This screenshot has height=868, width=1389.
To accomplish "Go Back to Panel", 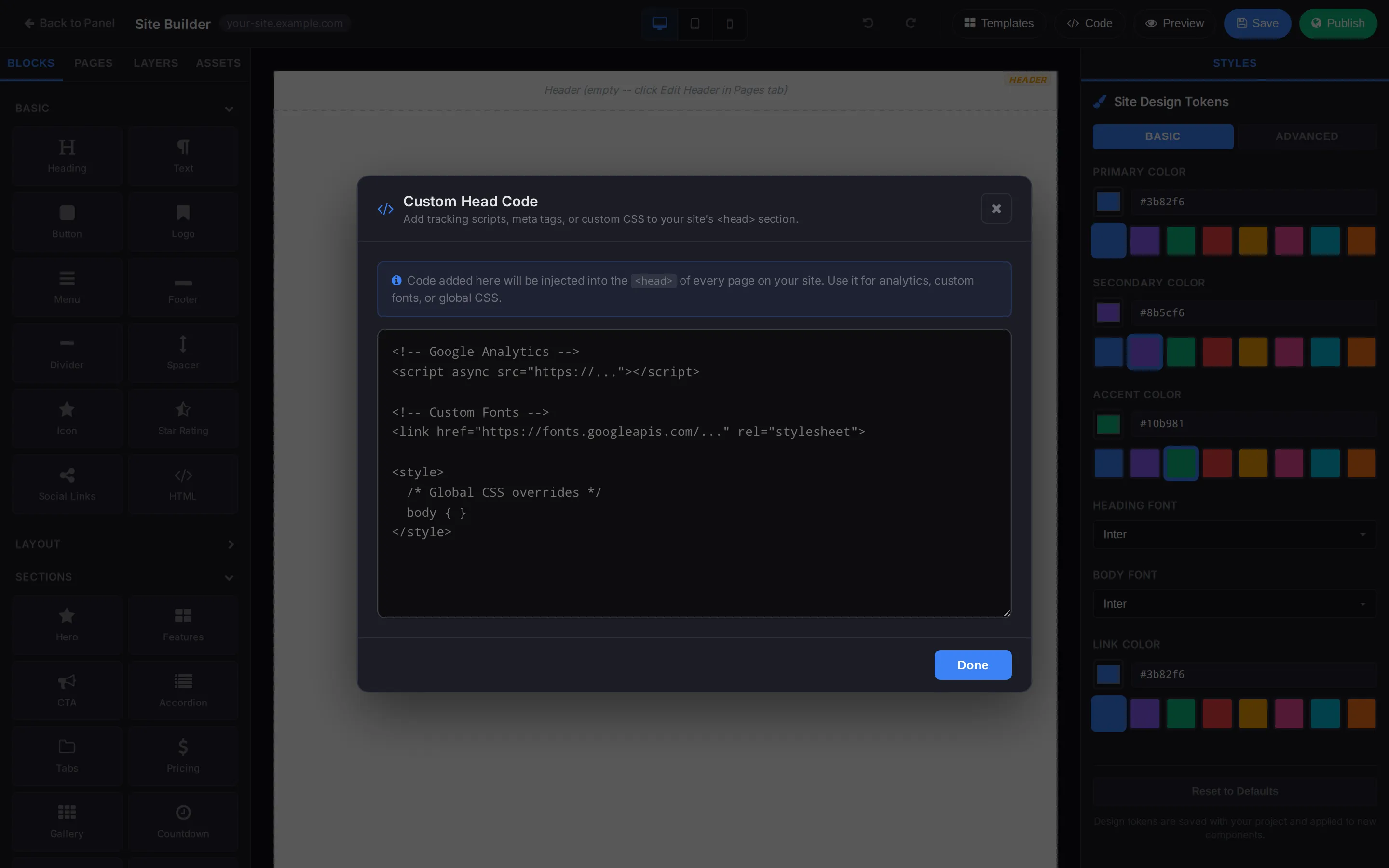I will point(69,24).
